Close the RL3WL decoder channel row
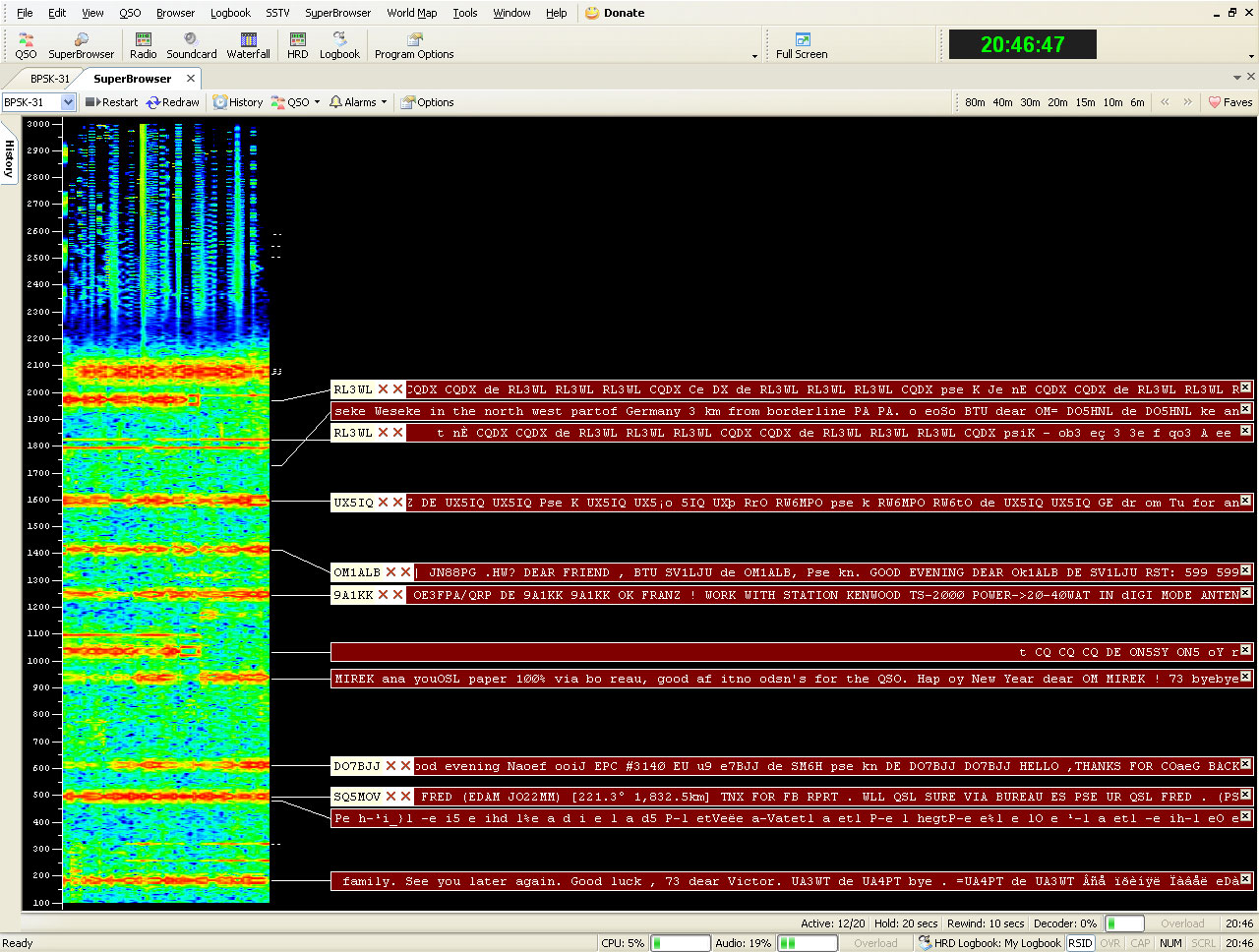Screen dimensions: 1259x952 pos(1245,388)
